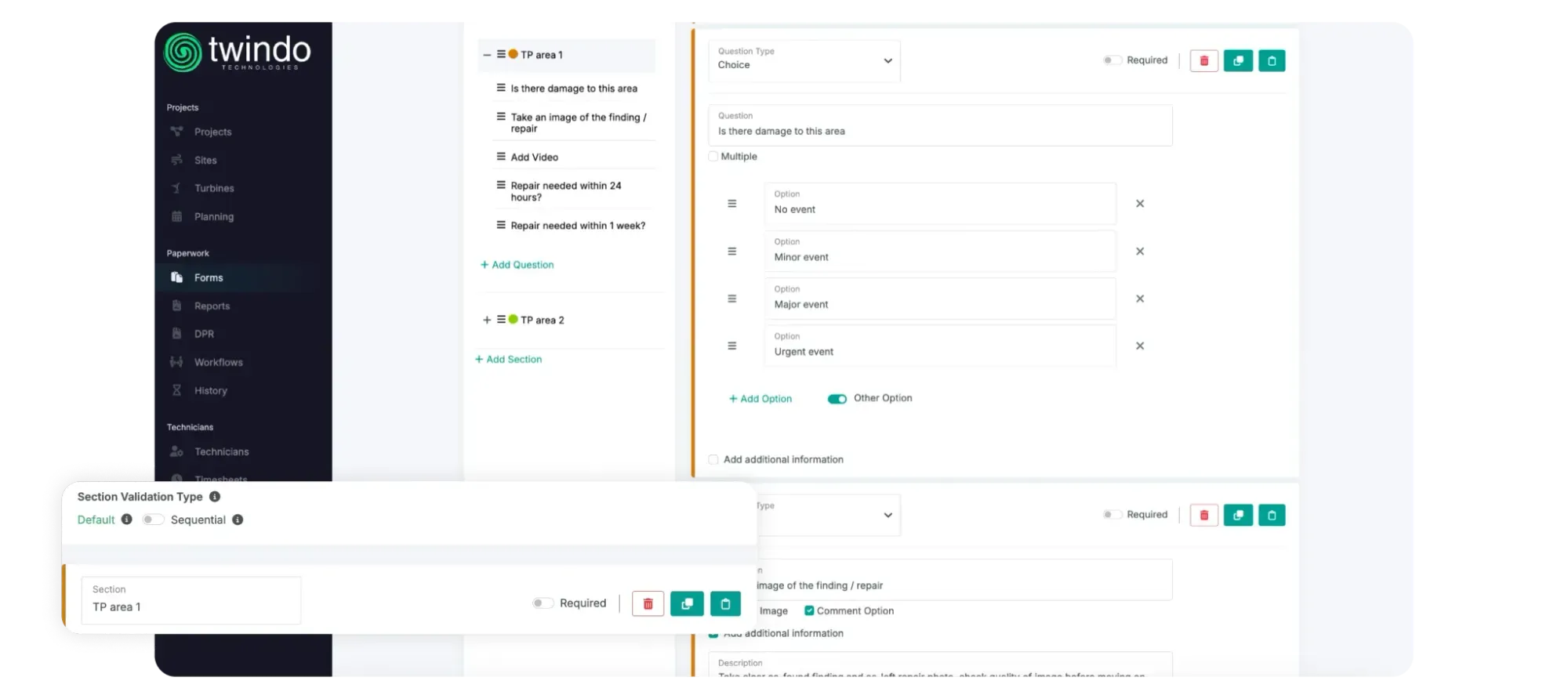Open Technicians in the sidebar
Image resolution: width=1568 pixels, height=699 pixels.
click(x=221, y=451)
